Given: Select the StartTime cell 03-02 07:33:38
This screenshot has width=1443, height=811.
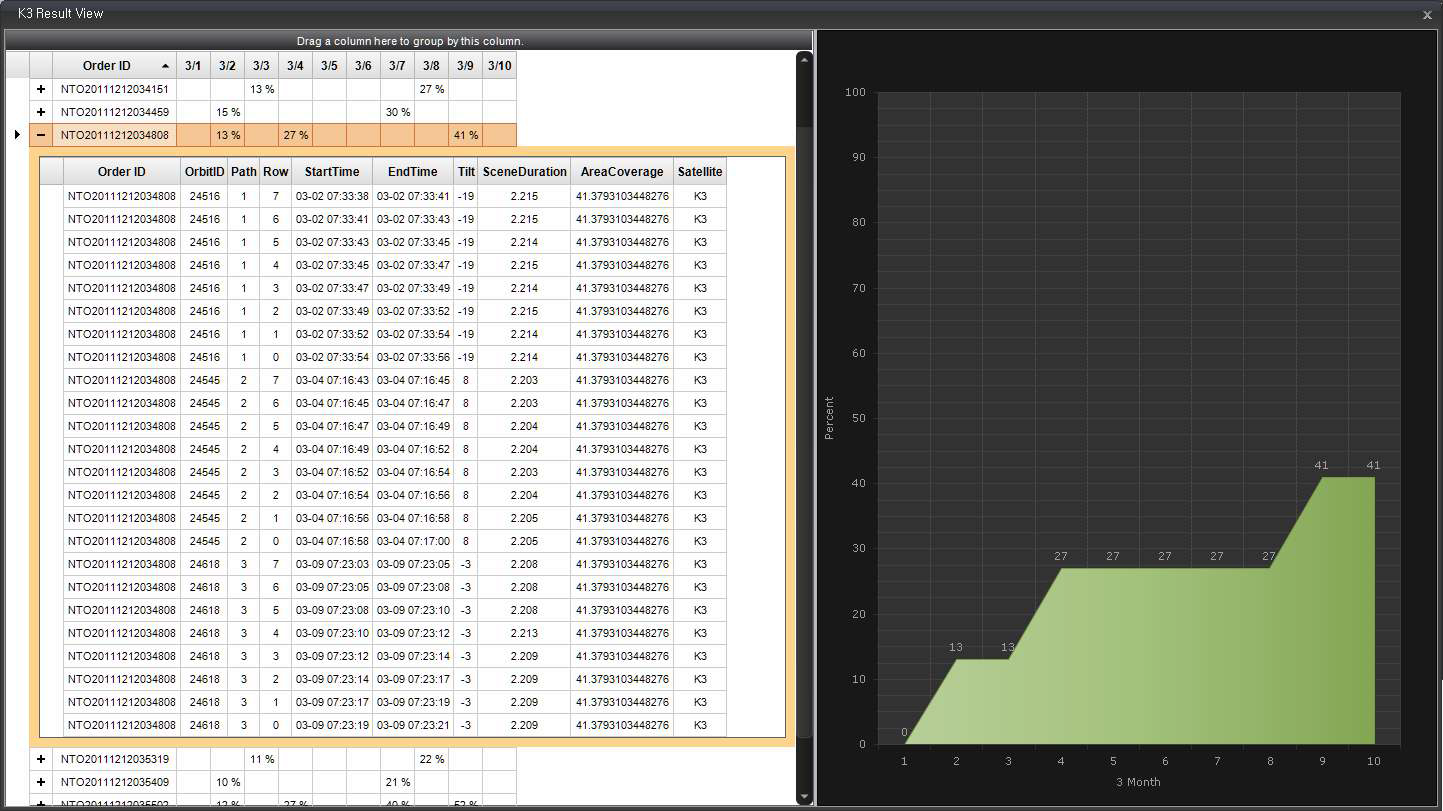Looking at the screenshot, I should click(x=332, y=196).
